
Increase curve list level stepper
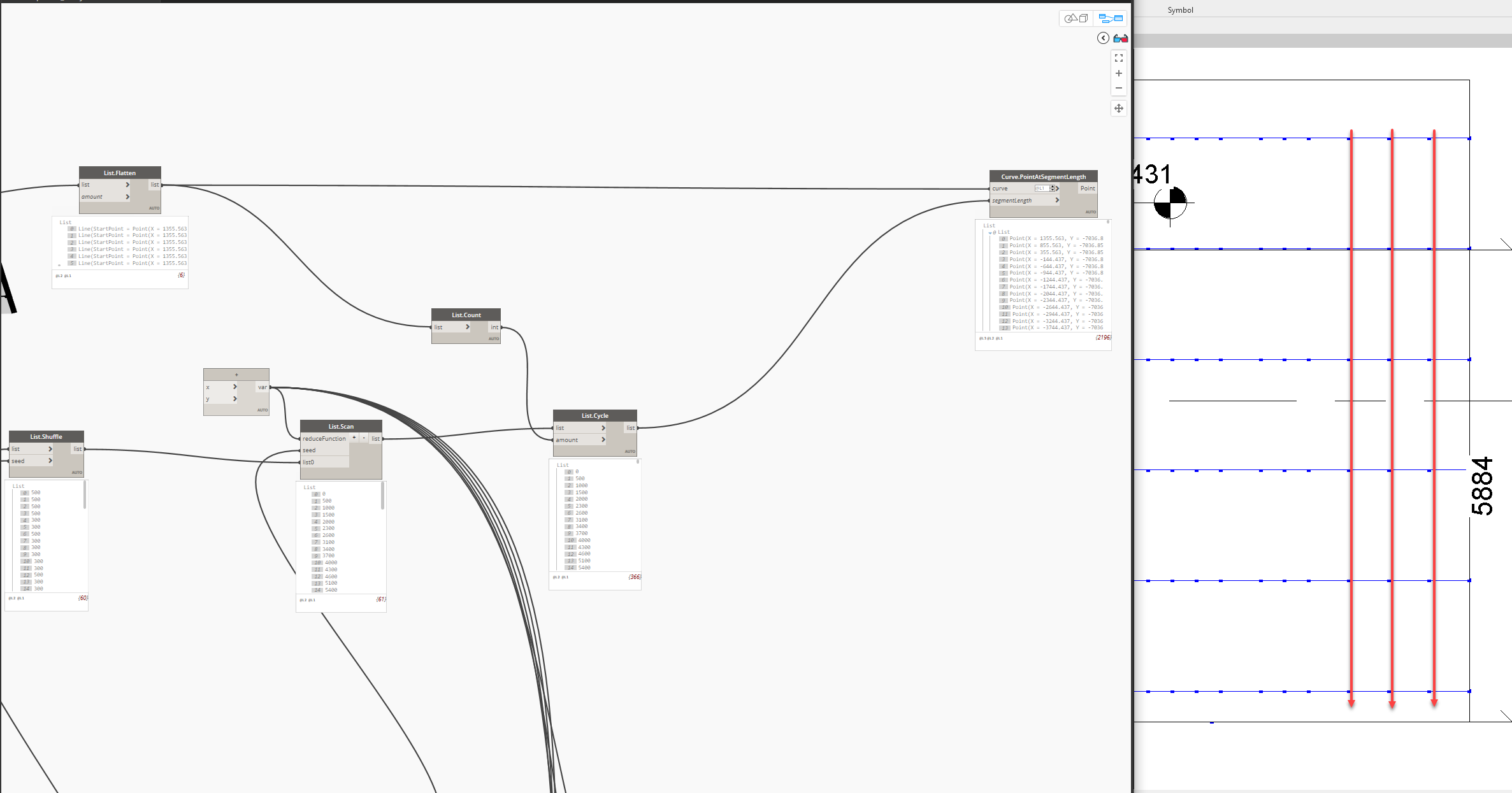pos(1052,187)
